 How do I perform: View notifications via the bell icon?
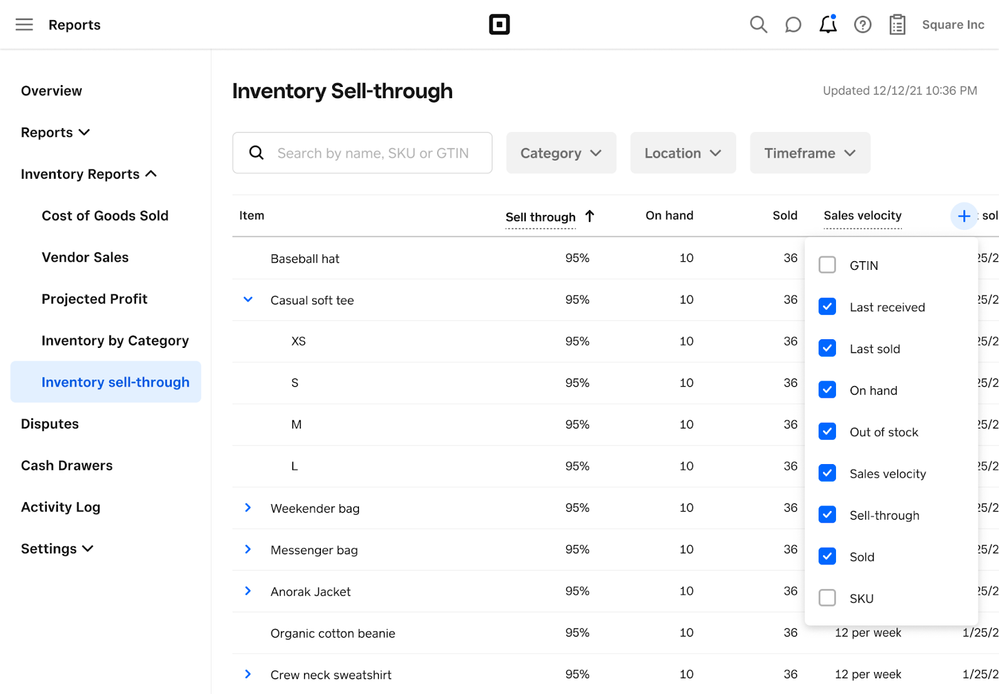[x=828, y=25]
